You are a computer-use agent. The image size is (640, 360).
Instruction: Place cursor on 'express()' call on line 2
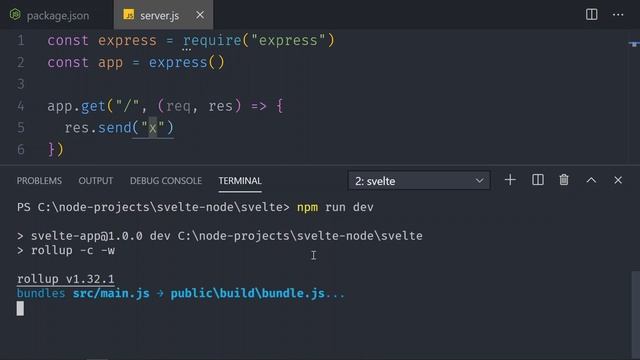point(187,62)
